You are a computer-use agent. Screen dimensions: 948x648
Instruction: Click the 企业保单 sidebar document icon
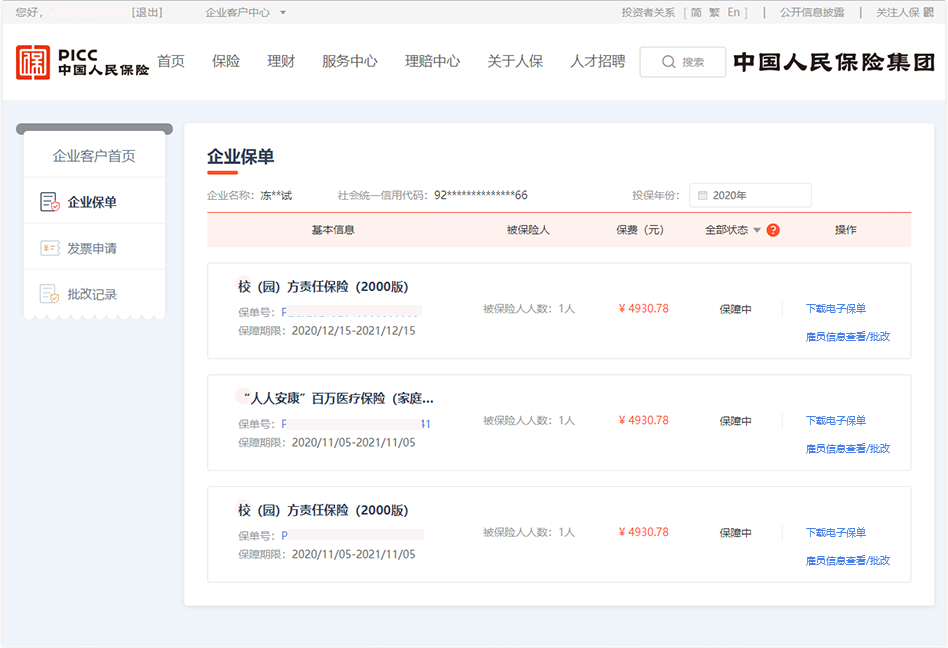point(50,202)
